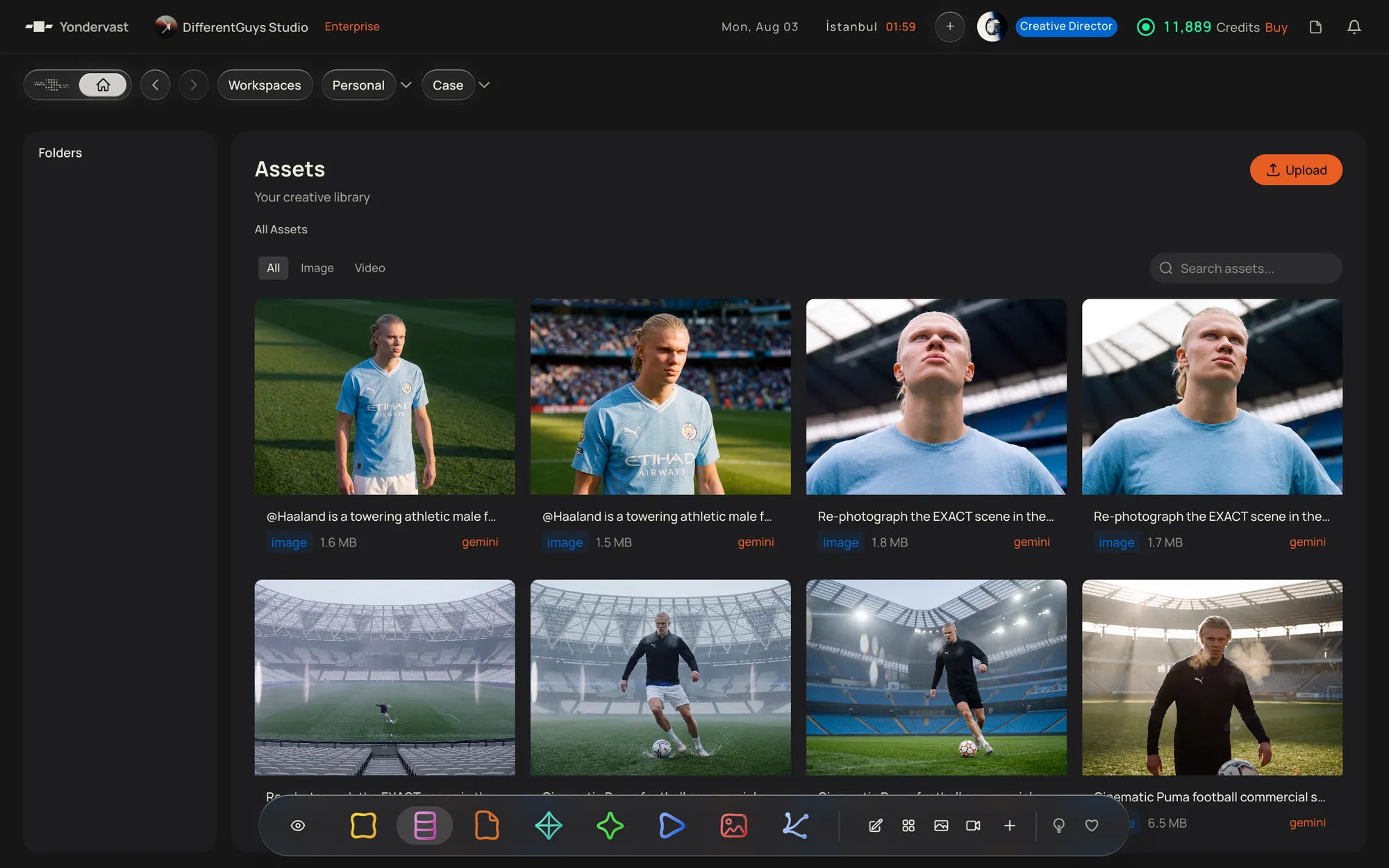The height and width of the screenshot is (868, 1389).
Task: Select the All filter tab
Action: pos(273,268)
